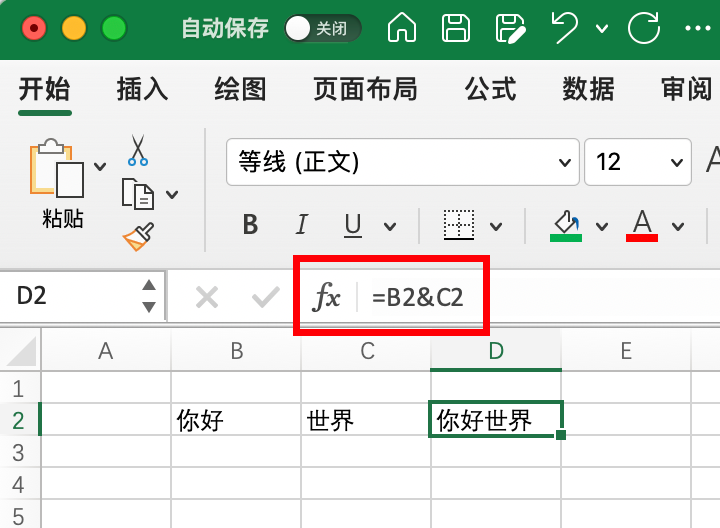Click the Cut scissors icon
The width and height of the screenshot is (720, 528).
pyautogui.click(x=137, y=150)
